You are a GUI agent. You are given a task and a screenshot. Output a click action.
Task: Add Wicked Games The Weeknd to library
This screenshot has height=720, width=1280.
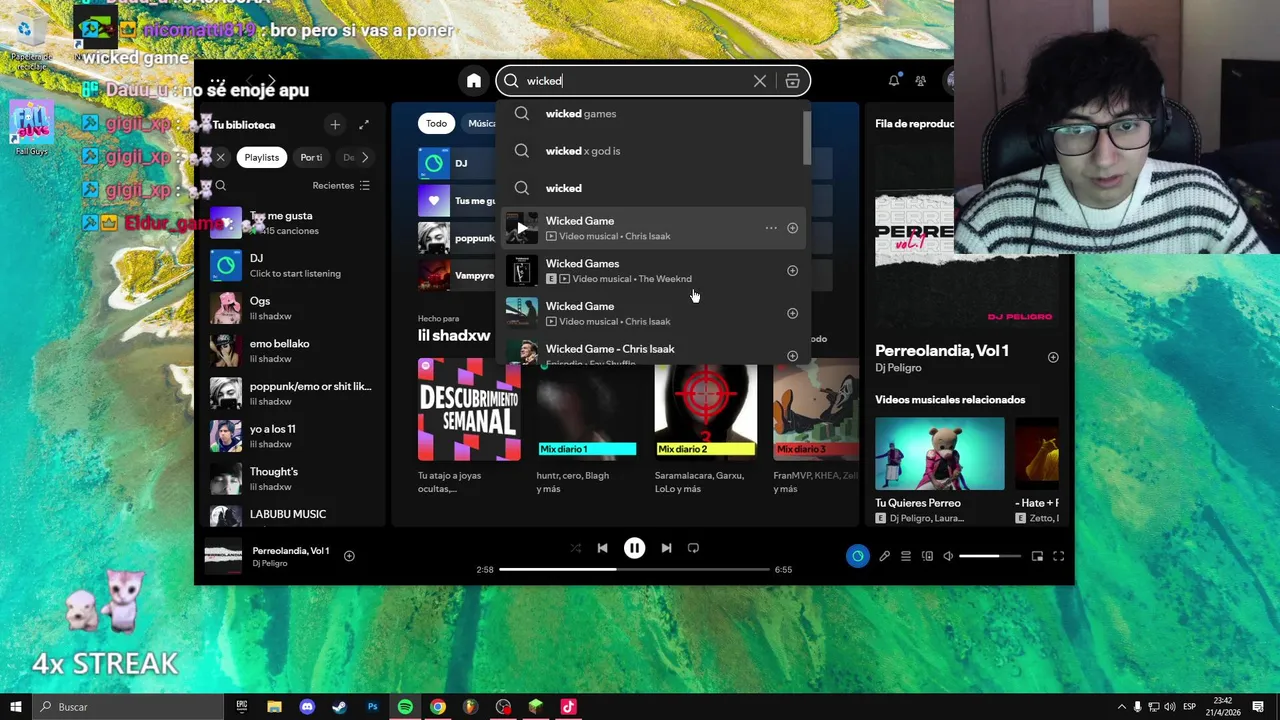(x=792, y=271)
